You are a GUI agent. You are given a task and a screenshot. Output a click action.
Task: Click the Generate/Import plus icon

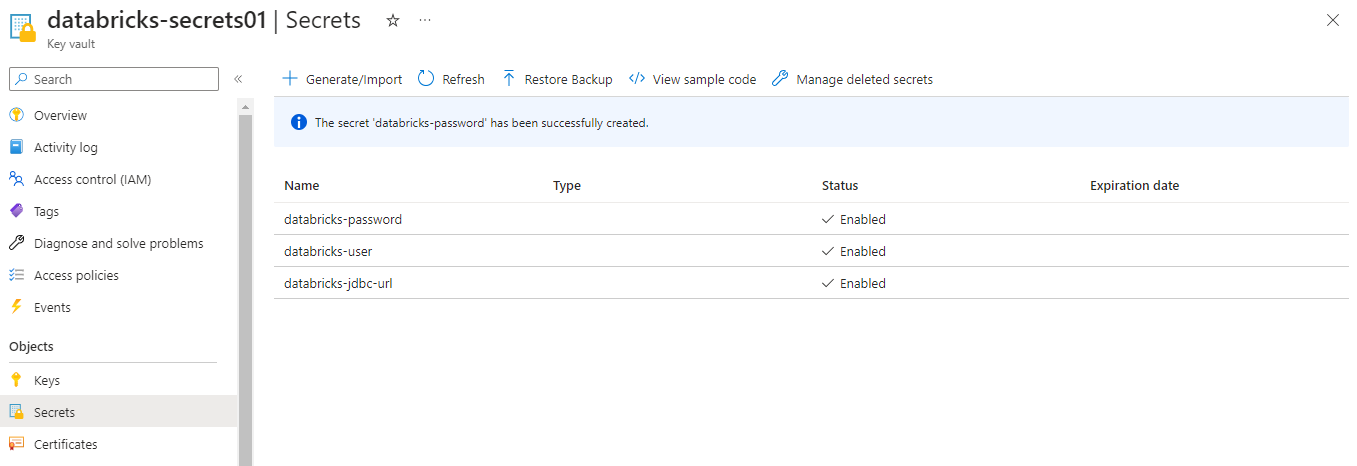tap(290, 79)
